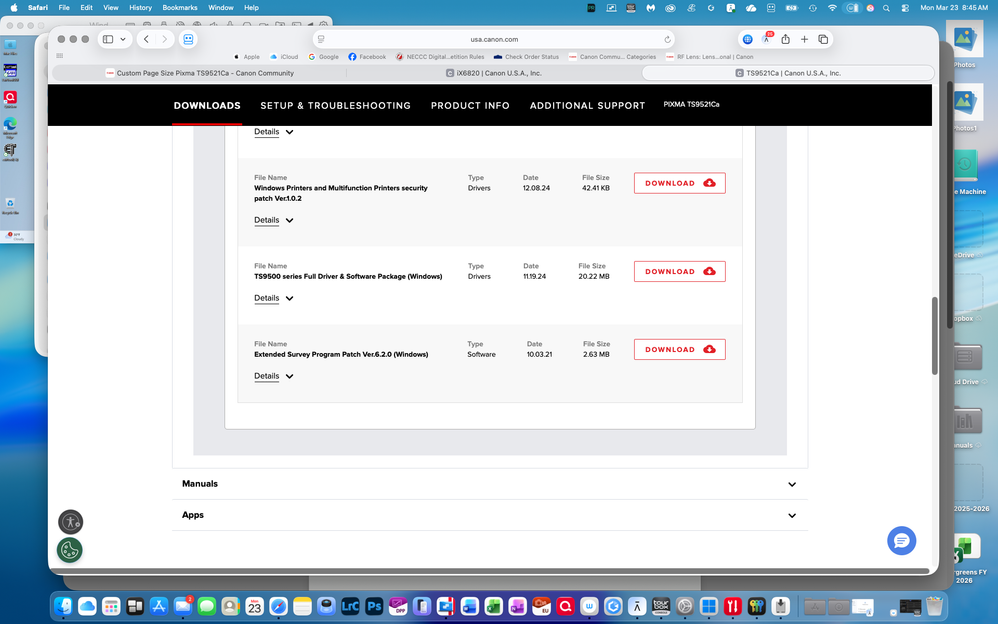Image resolution: width=998 pixels, height=624 pixels.
Task: Open Finder in the Dock
Action: [63, 606]
